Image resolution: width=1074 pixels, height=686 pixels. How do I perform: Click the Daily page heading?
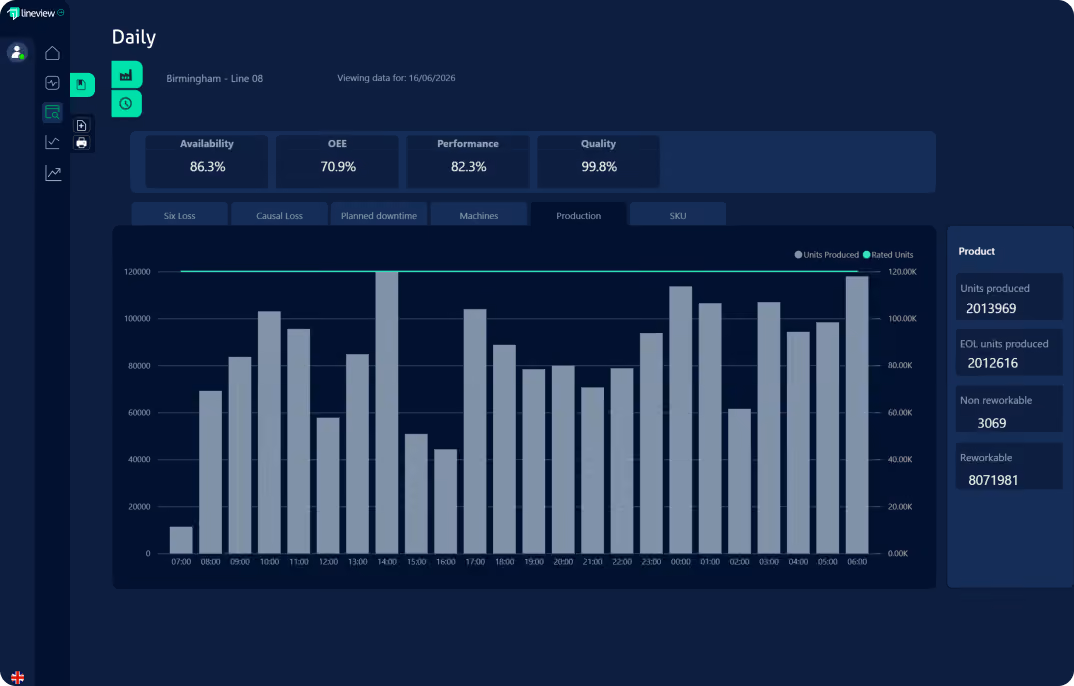134,37
